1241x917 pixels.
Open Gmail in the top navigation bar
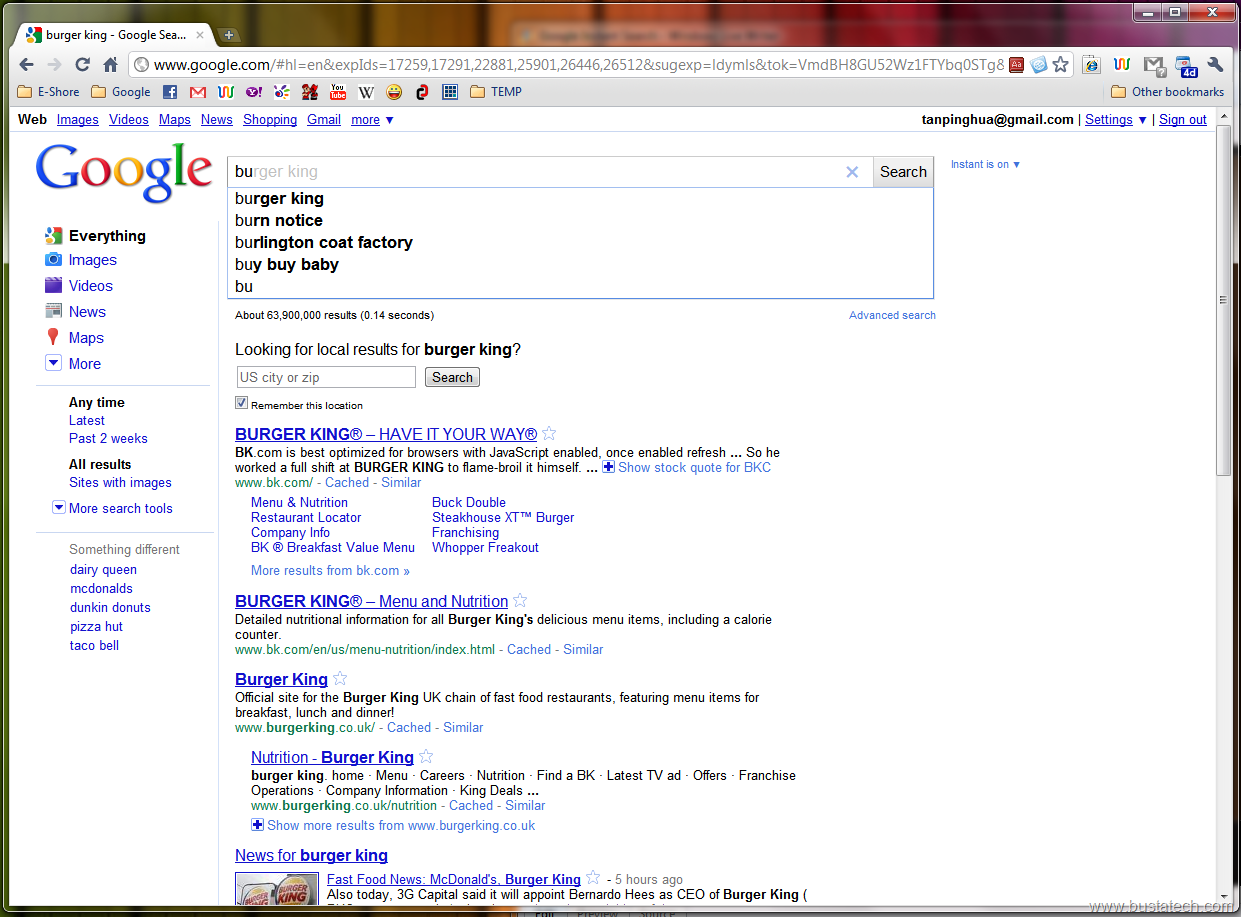coord(324,120)
